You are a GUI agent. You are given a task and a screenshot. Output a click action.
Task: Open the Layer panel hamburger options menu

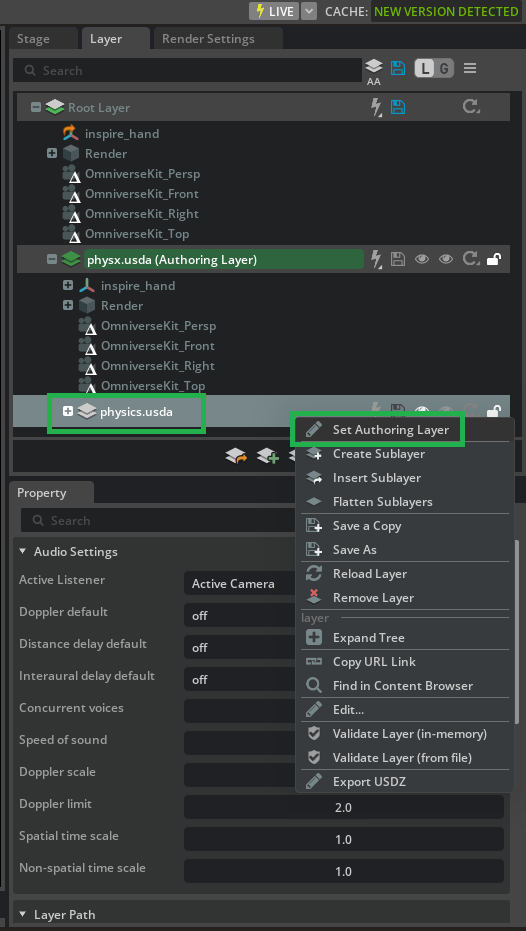click(470, 68)
